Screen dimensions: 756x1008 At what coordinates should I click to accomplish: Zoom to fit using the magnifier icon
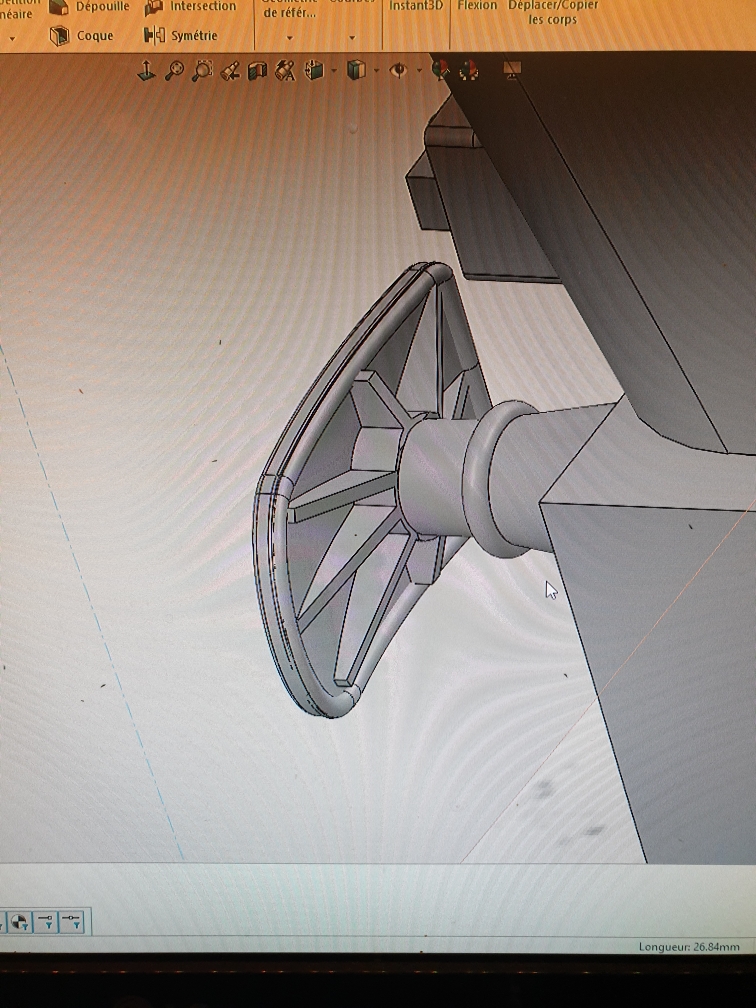pos(174,70)
